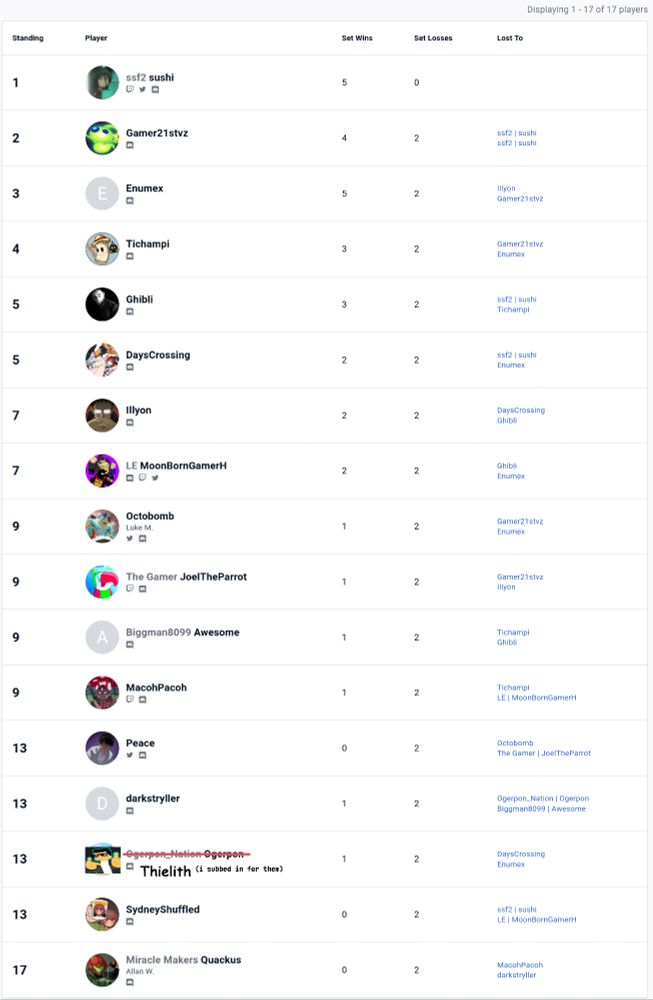653x1000 pixels.
Task: Click Ghibli's profile picture
Action: [x=102, y=304]
